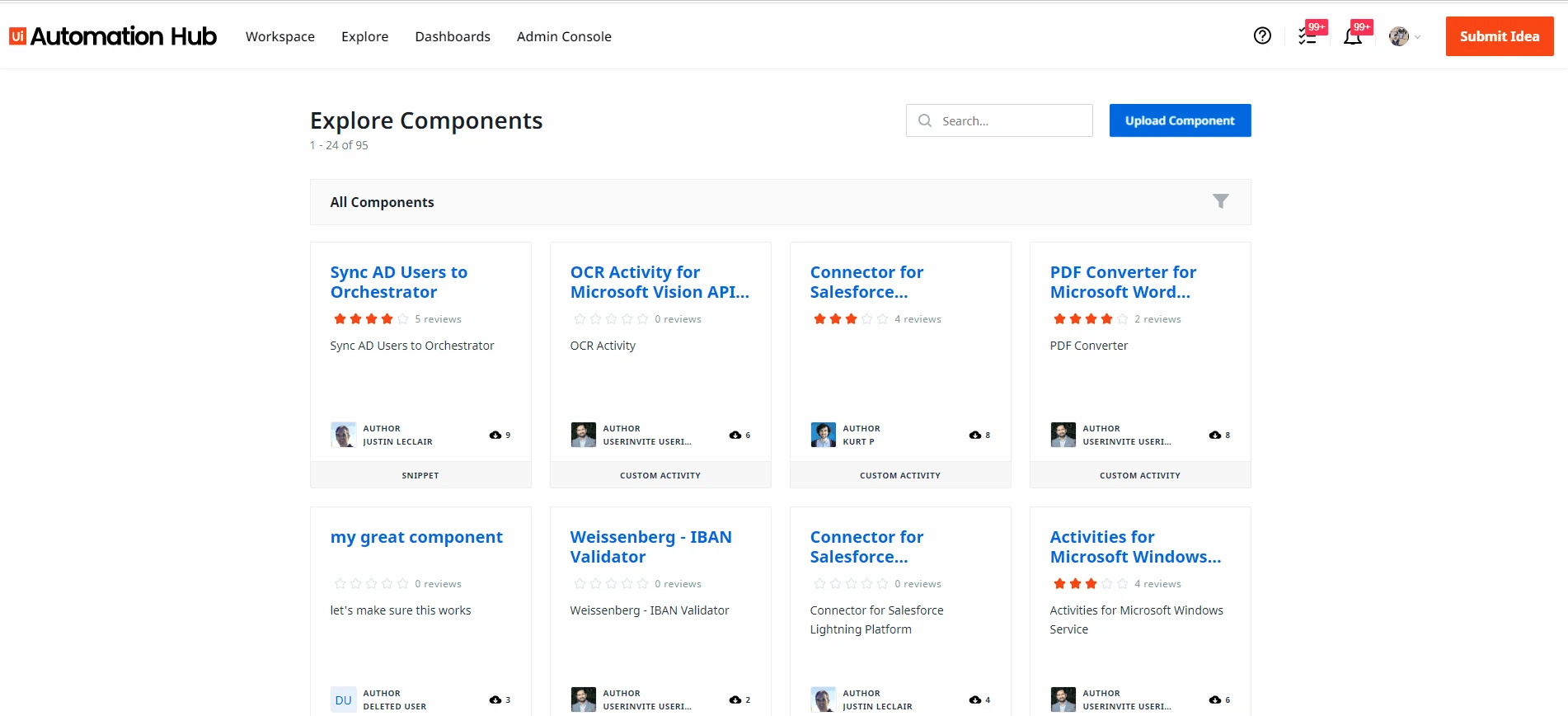Click star rating on Activities for Microsoft Windows card
Screen dimensions: 1568x716
click(1091, 584)
